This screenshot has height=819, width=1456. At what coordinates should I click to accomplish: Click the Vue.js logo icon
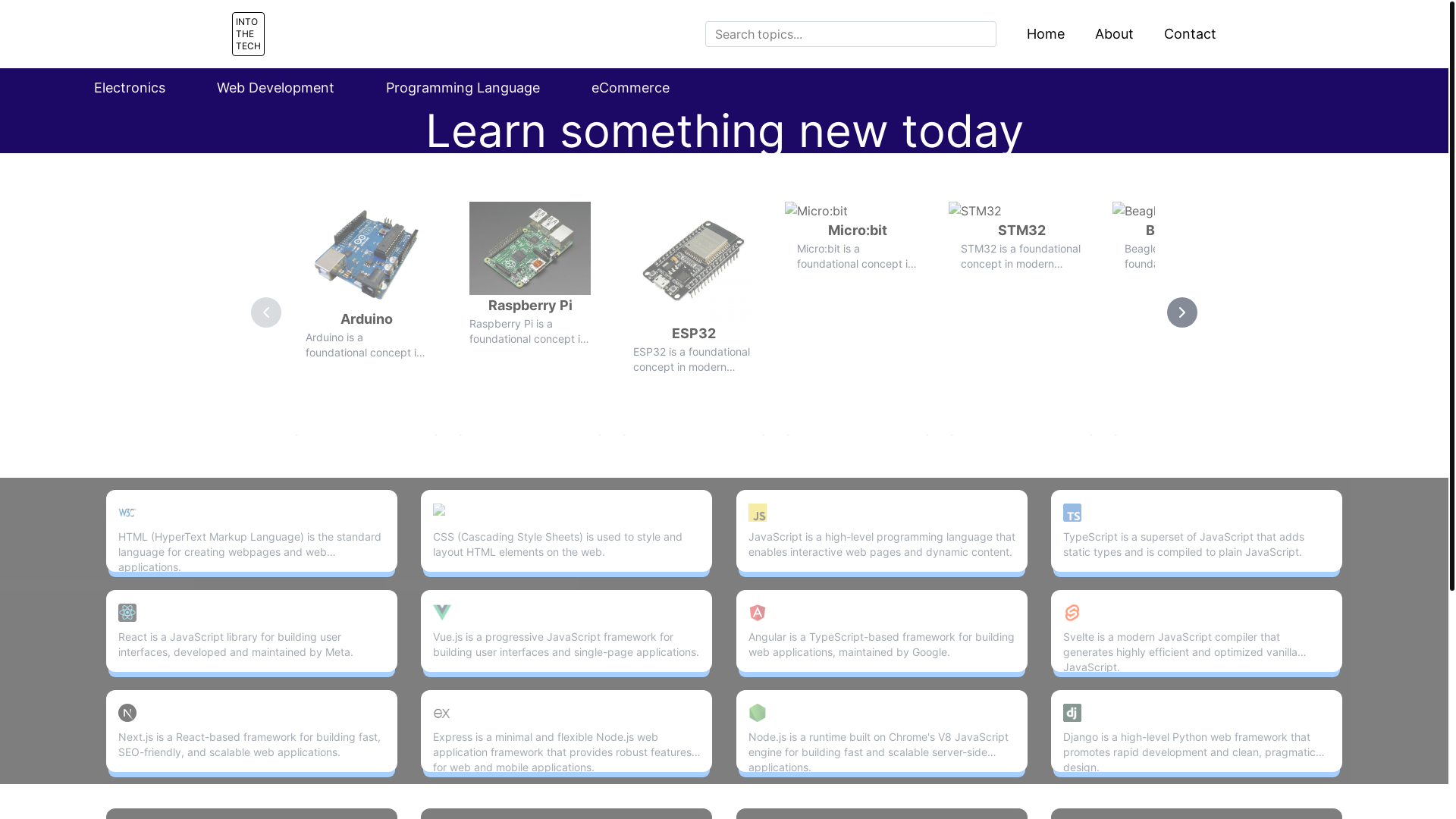pyautogui.click(x=442, y=613)
